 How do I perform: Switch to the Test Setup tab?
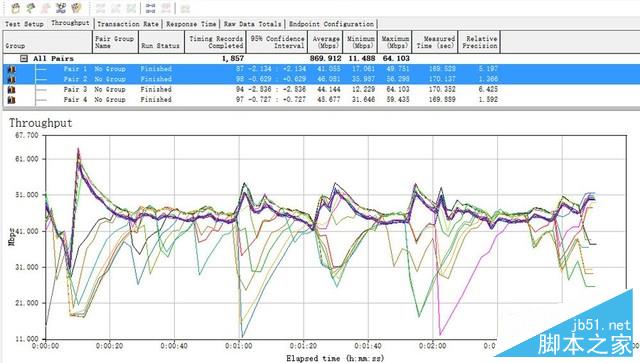pyautogui.click(x=24, y=24)
